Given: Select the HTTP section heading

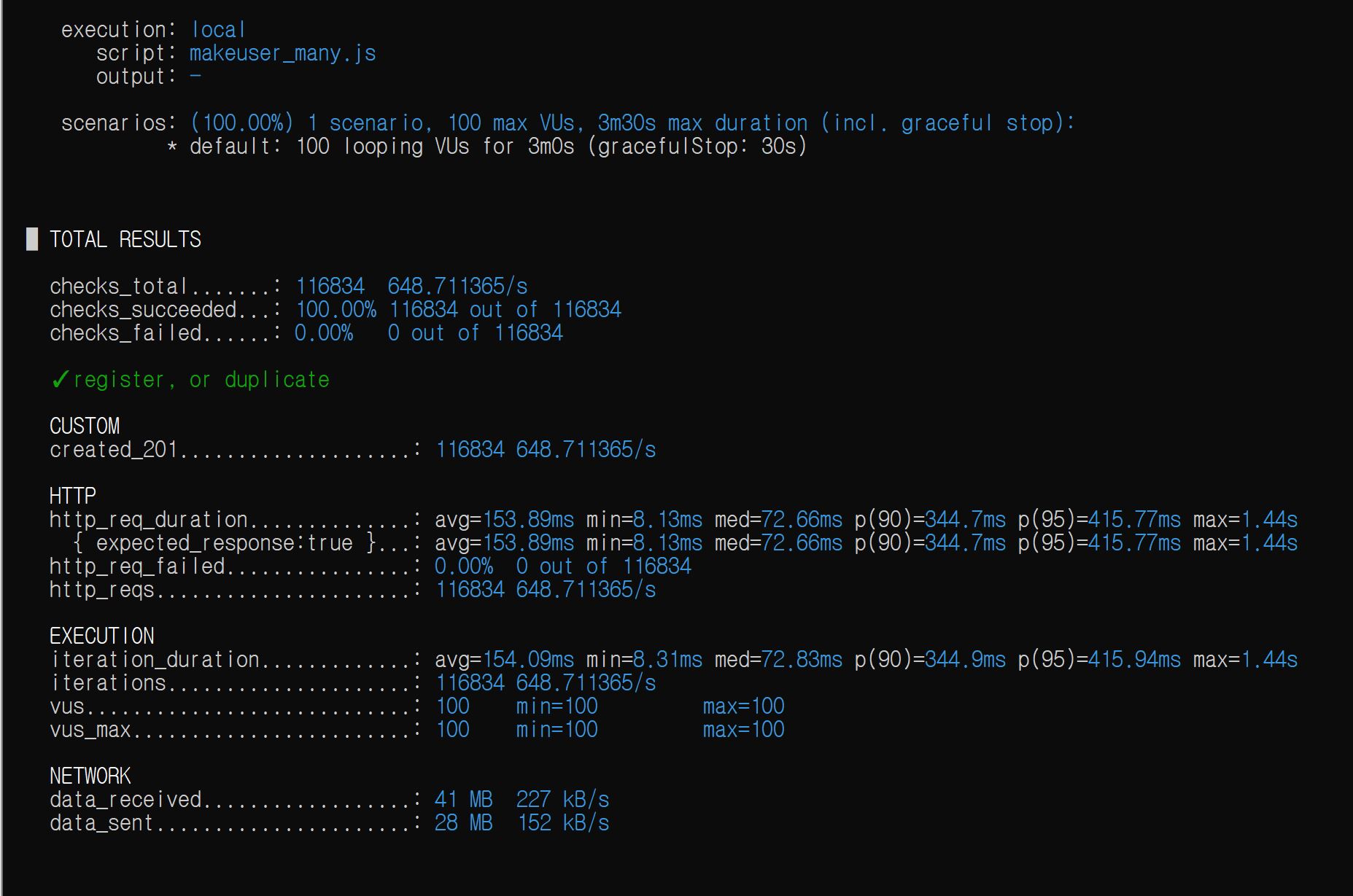Looking at the screenshot, I should point(73,496).
